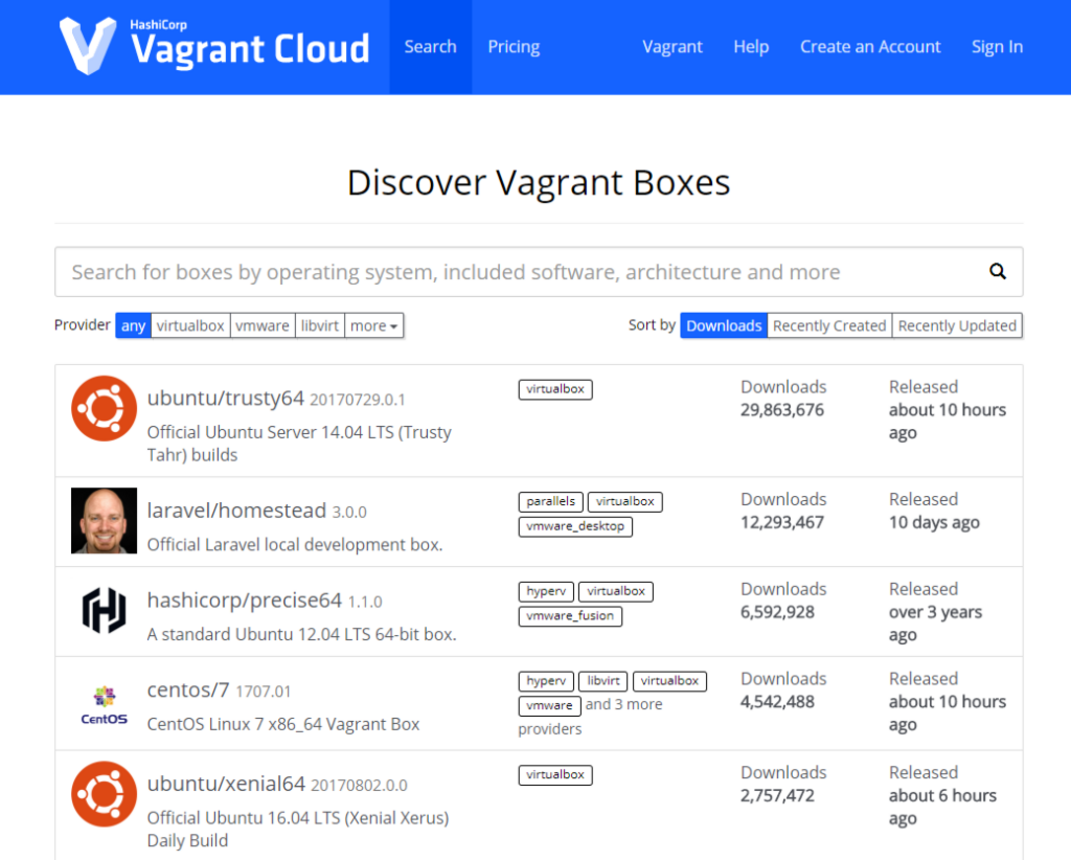Click the HashiCorp logo beside hashicorp/precise64
The height and width of the screenshot is (860, 1071).
pos(104,610)
